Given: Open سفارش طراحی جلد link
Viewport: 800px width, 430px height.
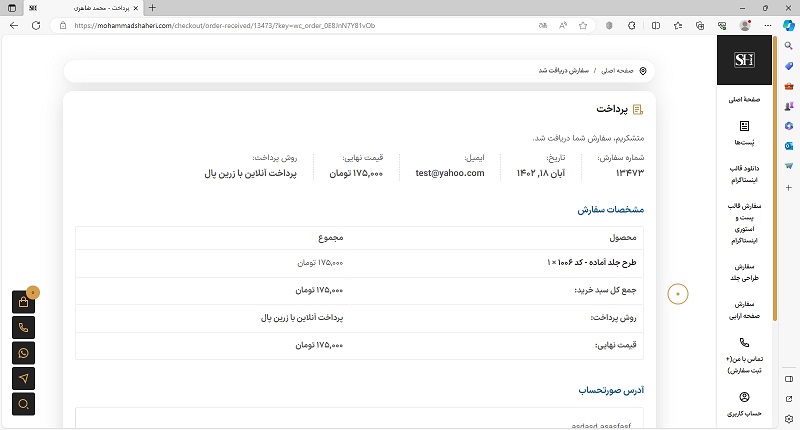Looking at the screenshot, I should click(x=744, y=273).
